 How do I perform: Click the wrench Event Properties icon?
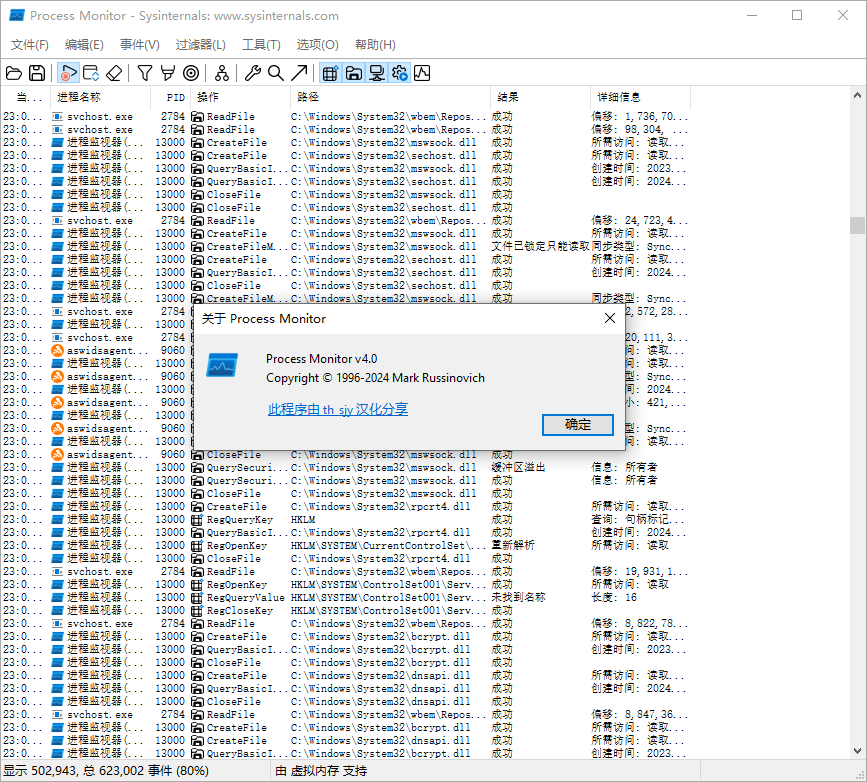[x=253, y=73]
